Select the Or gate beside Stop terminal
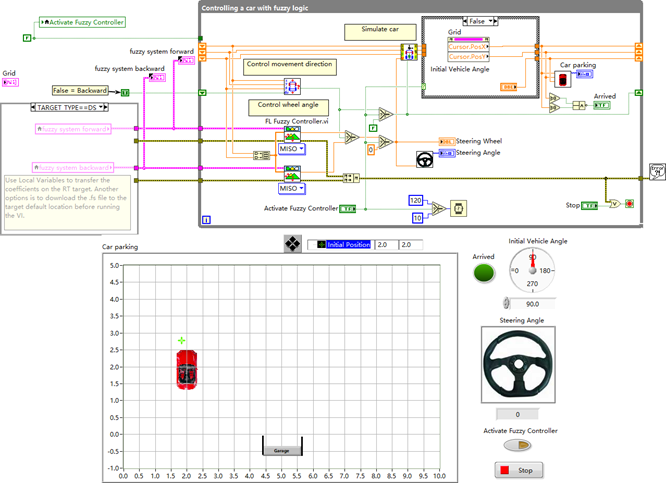 pyautogui.click(x=614, y=204)
